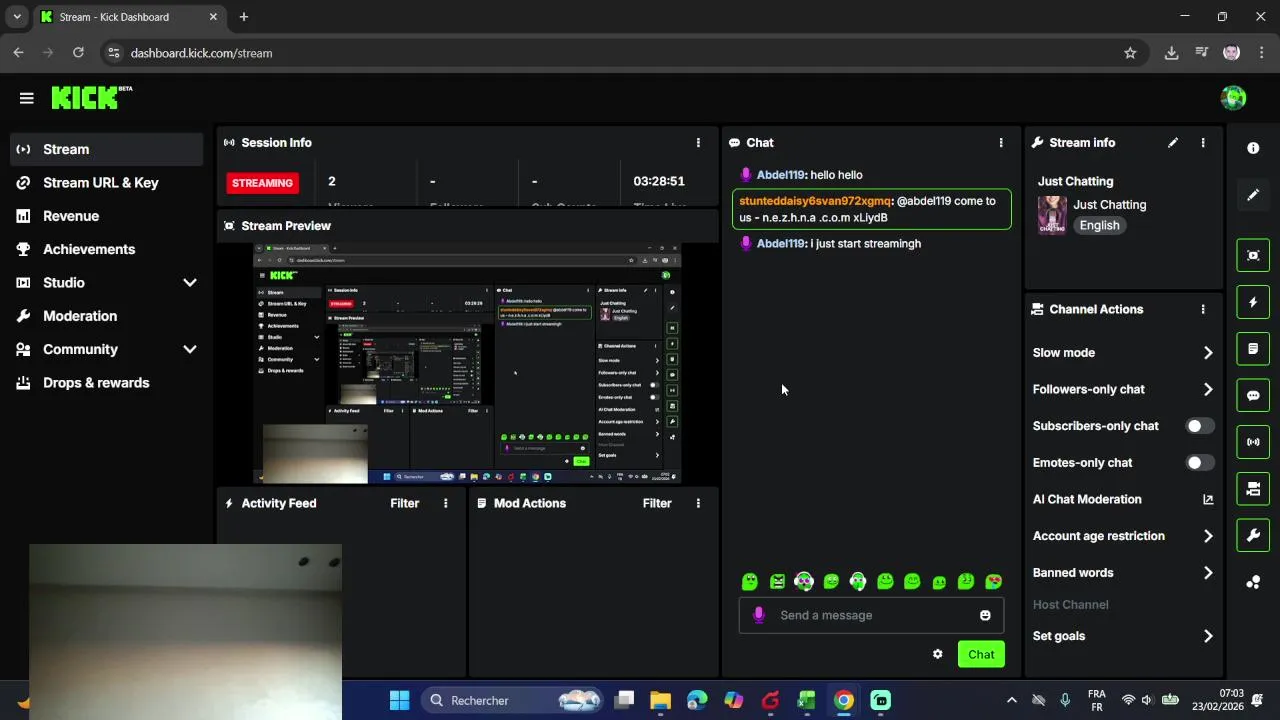Open the Mod Actions three-dot menu
Image resolution: width=1280 pixels, height=720 pixels.
tap(698, 503)
